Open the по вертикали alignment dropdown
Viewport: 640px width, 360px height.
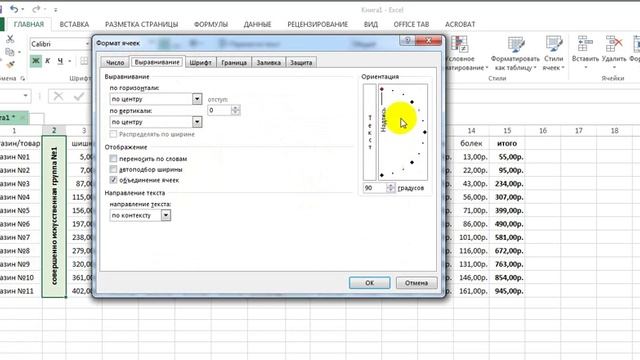tap(197, 122)
